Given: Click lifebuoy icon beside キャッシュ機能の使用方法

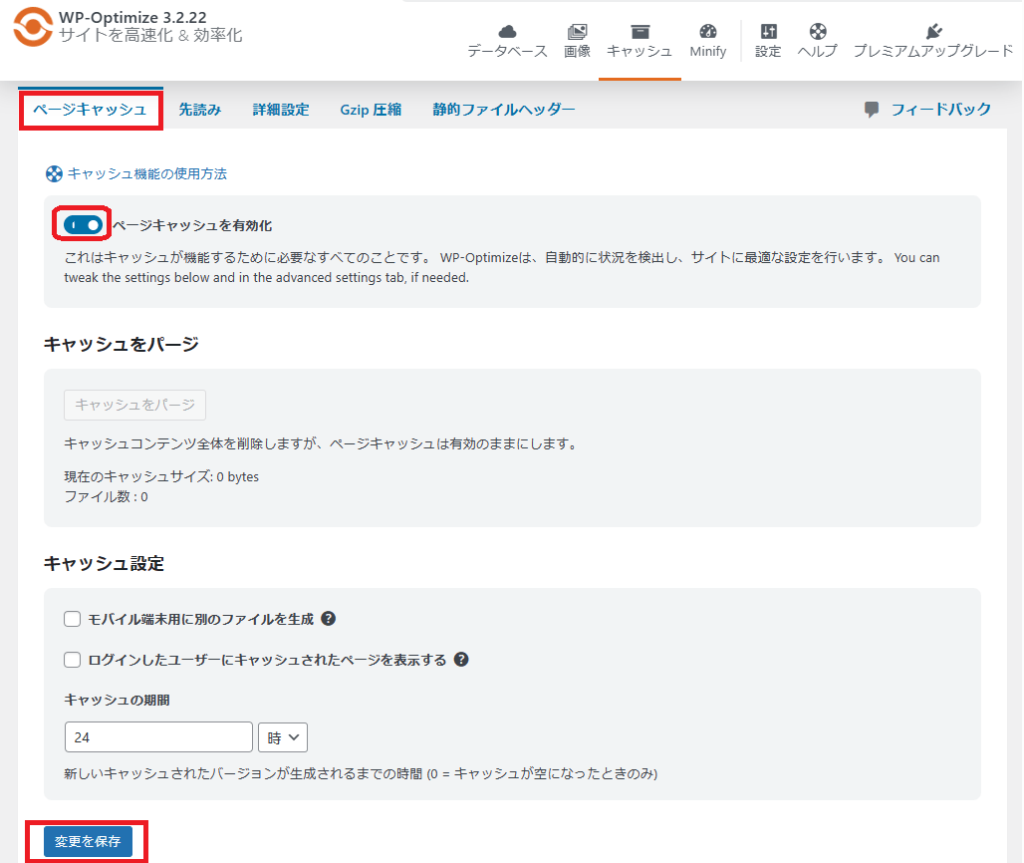Looking at the screenshot, I should tap(54, 174).
